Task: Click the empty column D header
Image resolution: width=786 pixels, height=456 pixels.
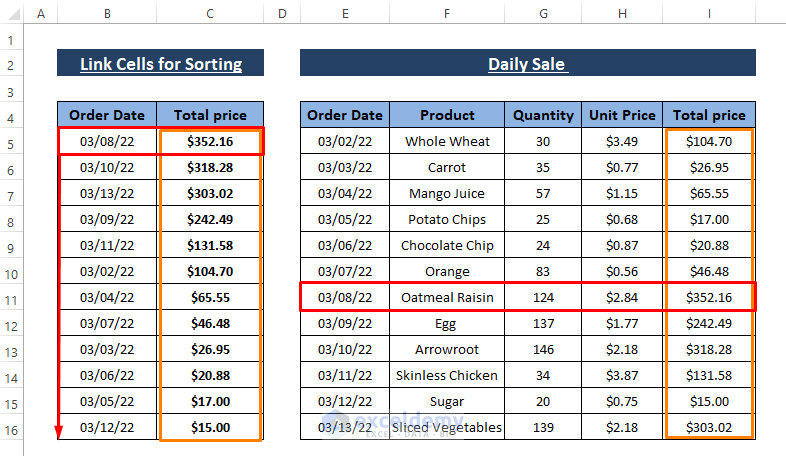Action: (x=282, y=13)
